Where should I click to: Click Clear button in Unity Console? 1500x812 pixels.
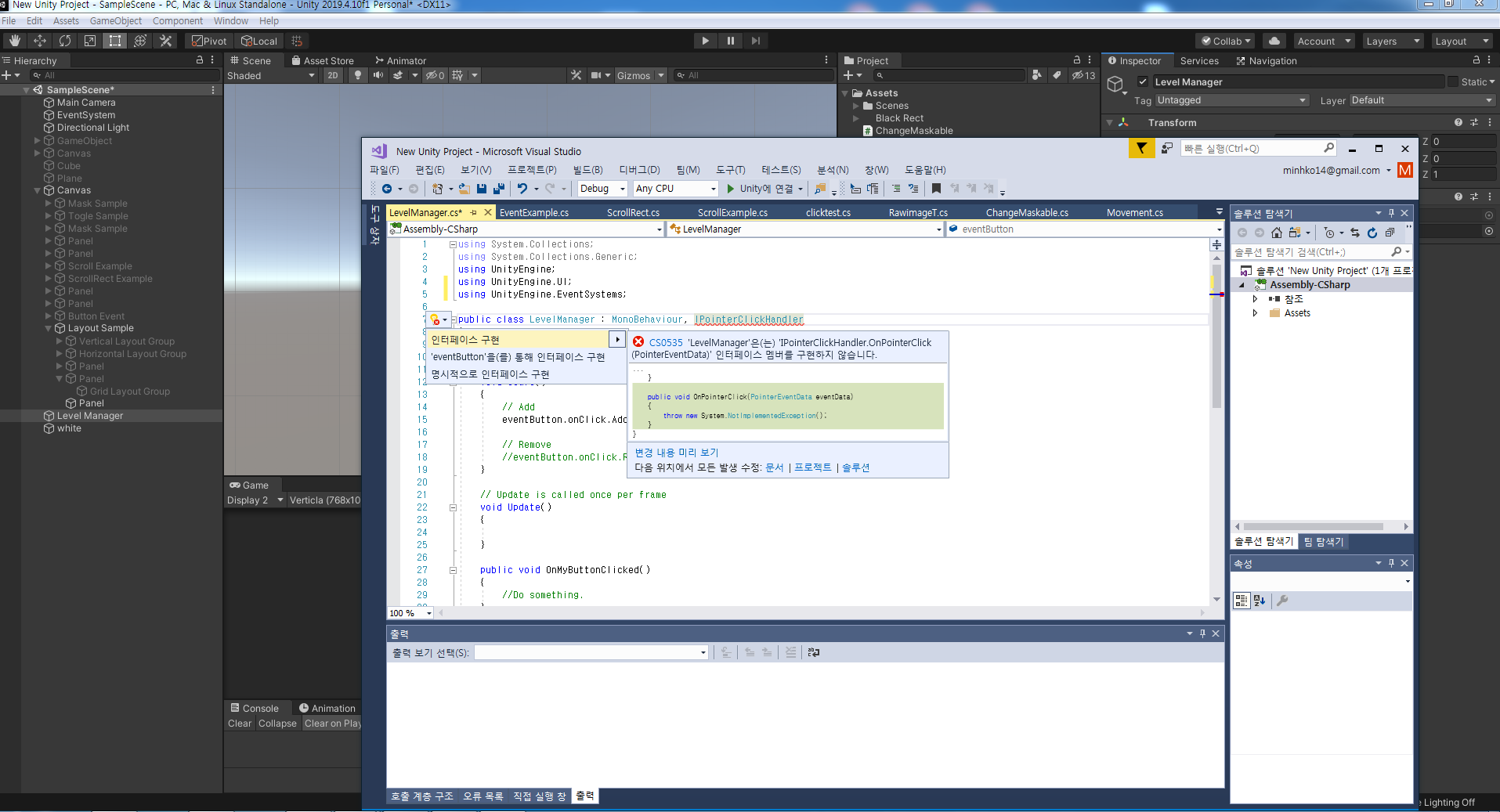point(240,724)
